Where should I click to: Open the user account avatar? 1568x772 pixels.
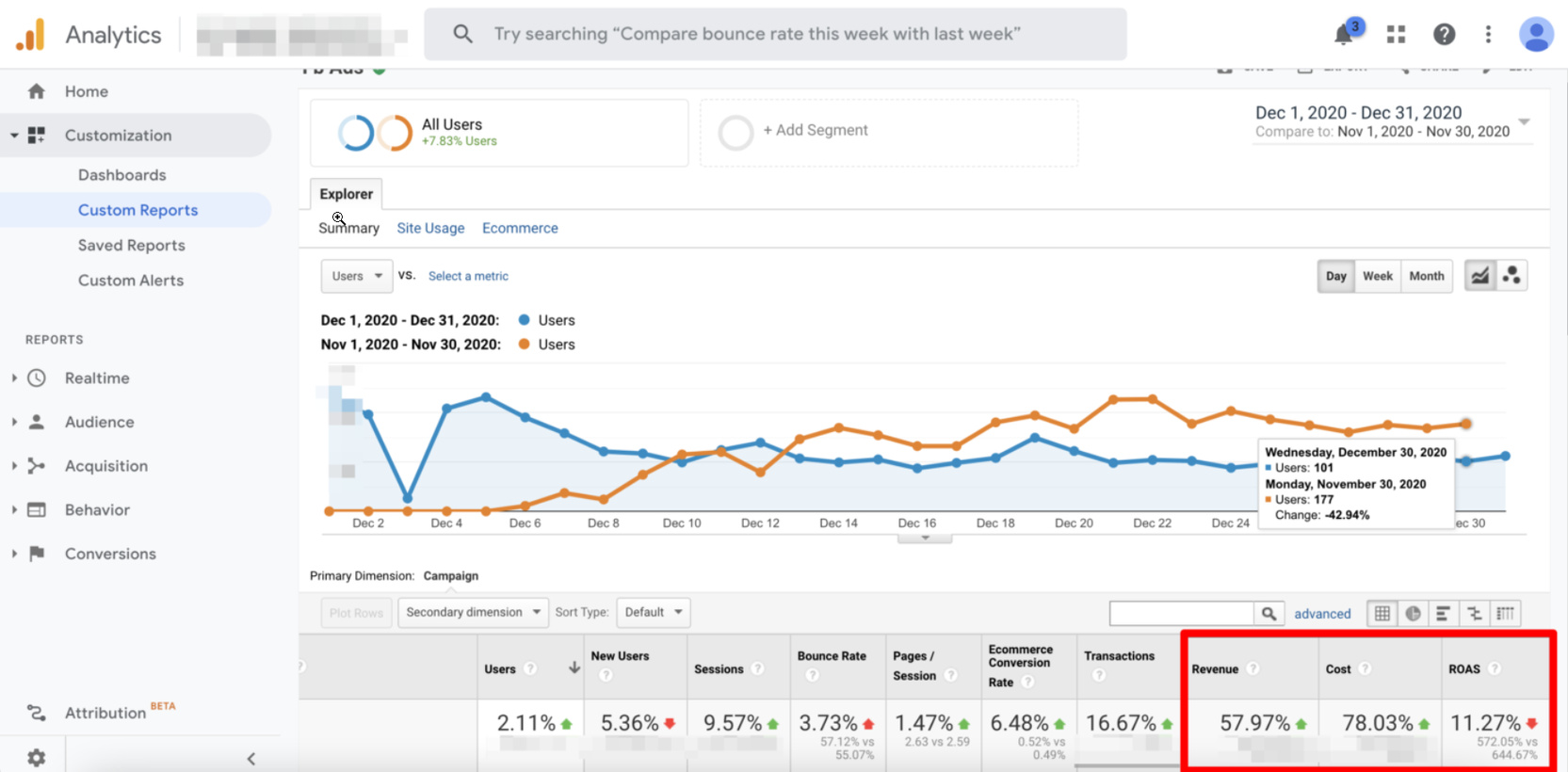pyautogui.click(x=1536, y=35)
